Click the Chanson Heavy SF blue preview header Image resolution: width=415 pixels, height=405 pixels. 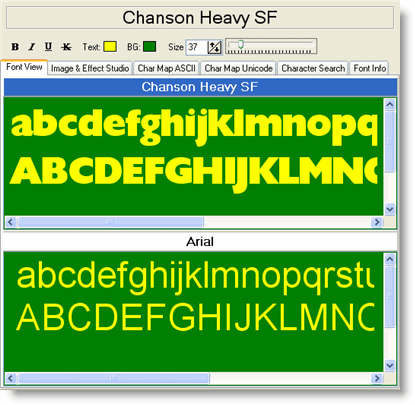(x=200, y=87)
